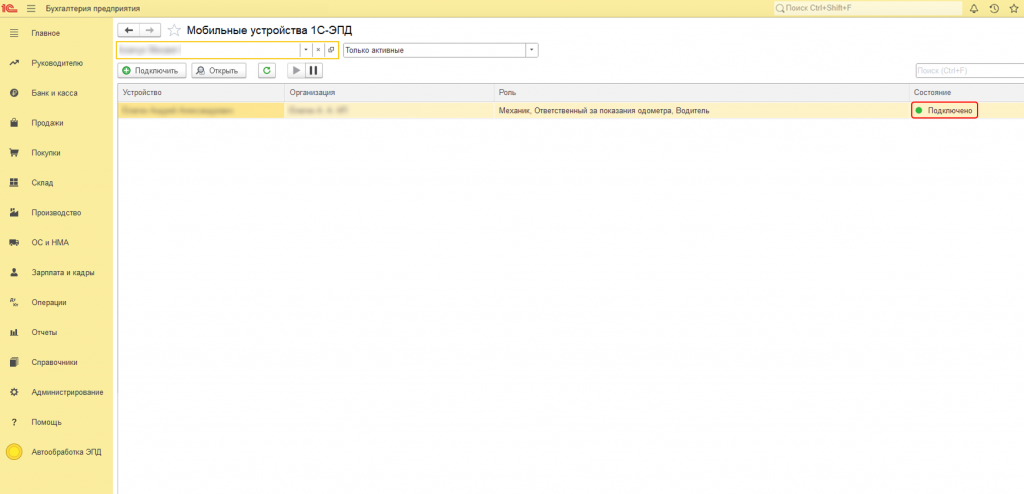
Task: Open the 1C logo main menu
Action: click(9, 8)
